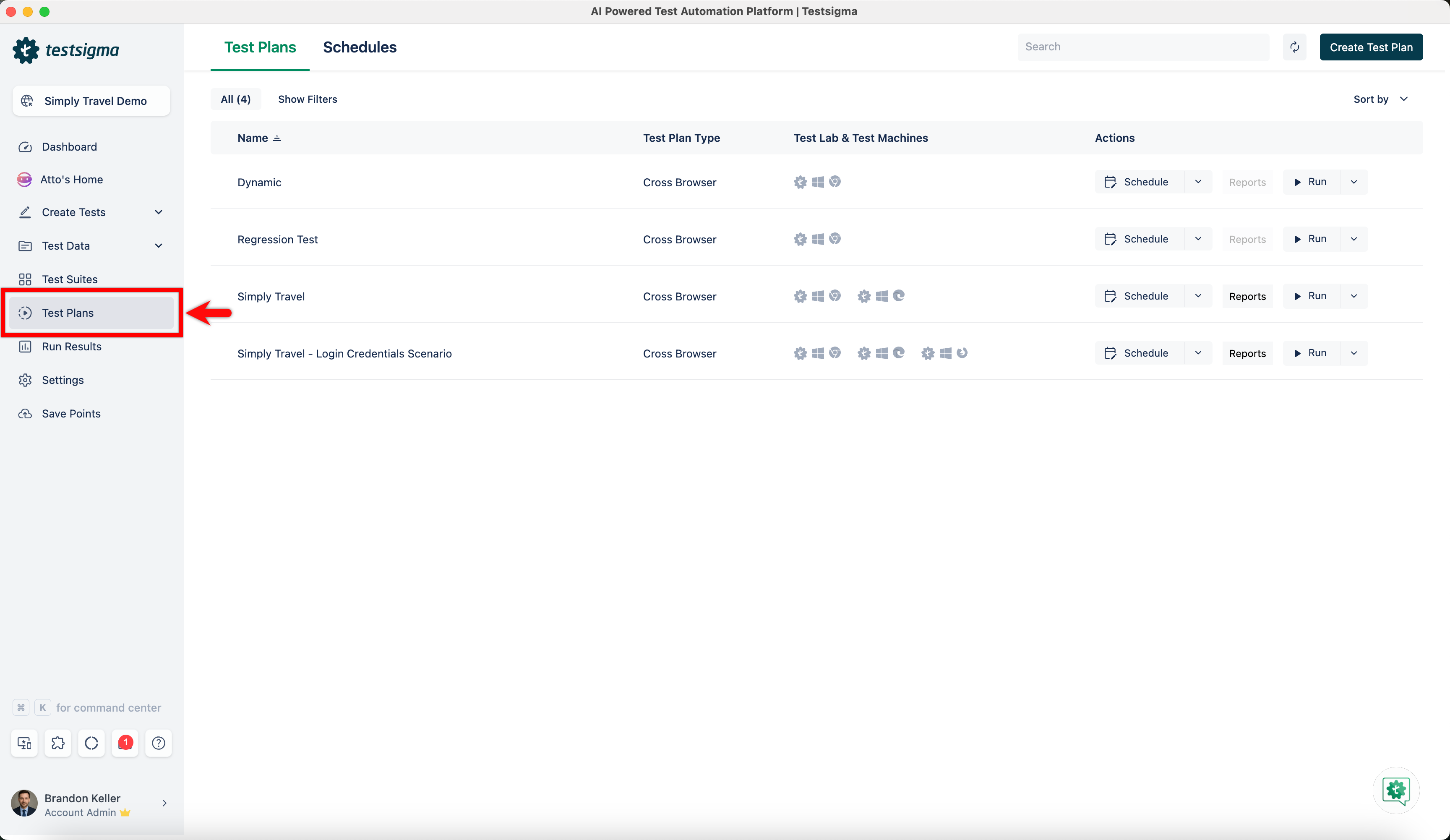Switch to the Schedules tab
Image resolution: width=1450 pixels, height=840 pixels.
point(360,47)
